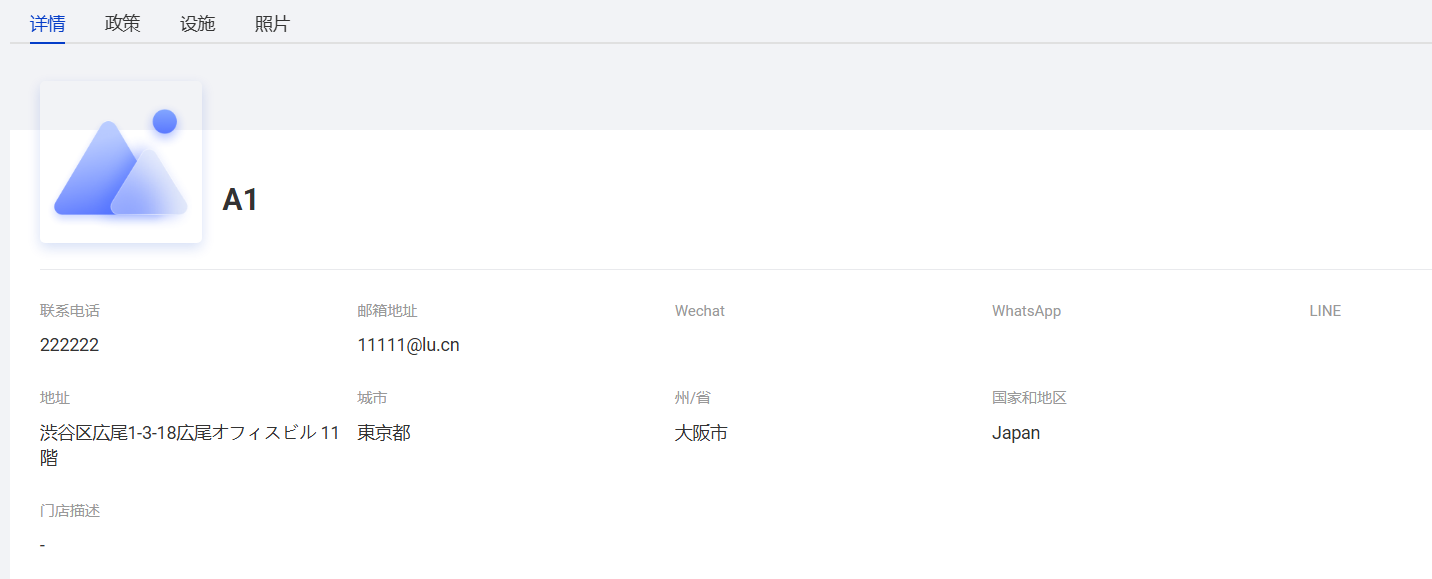Viewport: 1432px width, 579px height.
Task: Click the country value Japan
Action: click(x=1015, y=433)
